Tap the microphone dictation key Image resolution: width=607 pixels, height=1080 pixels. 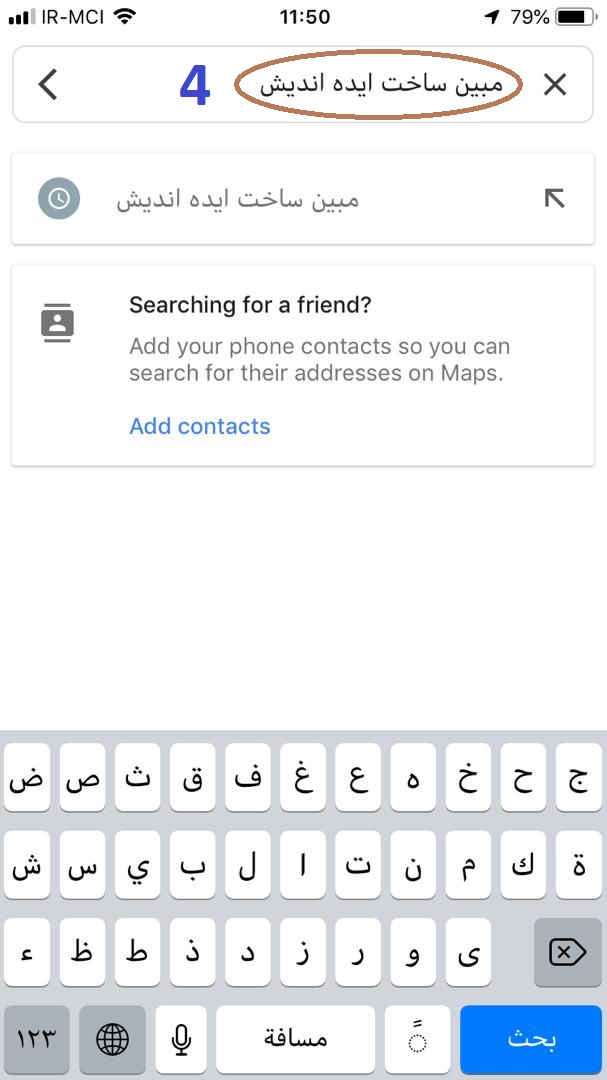(x=181, y=1040)
